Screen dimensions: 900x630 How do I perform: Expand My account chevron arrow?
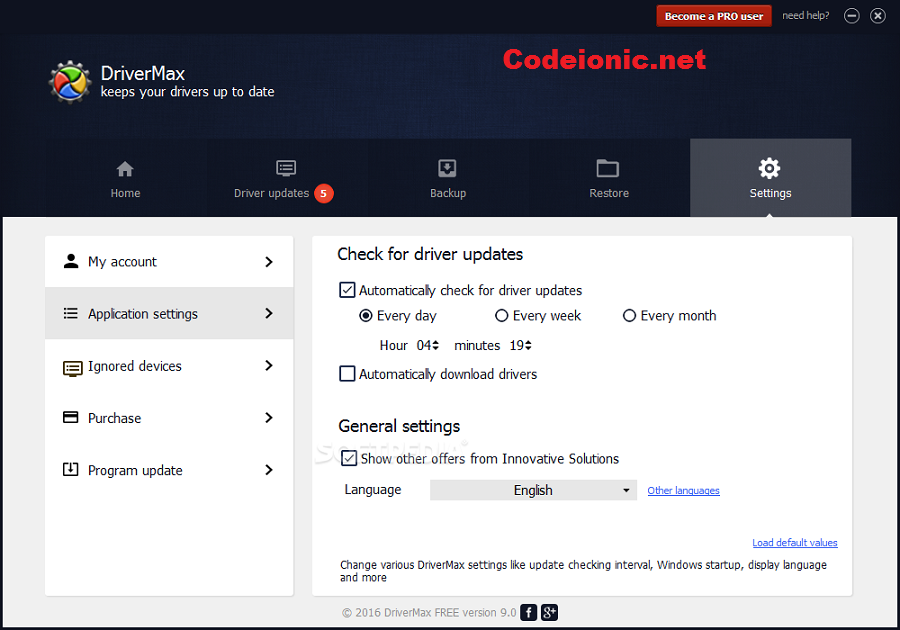[269, 262]
